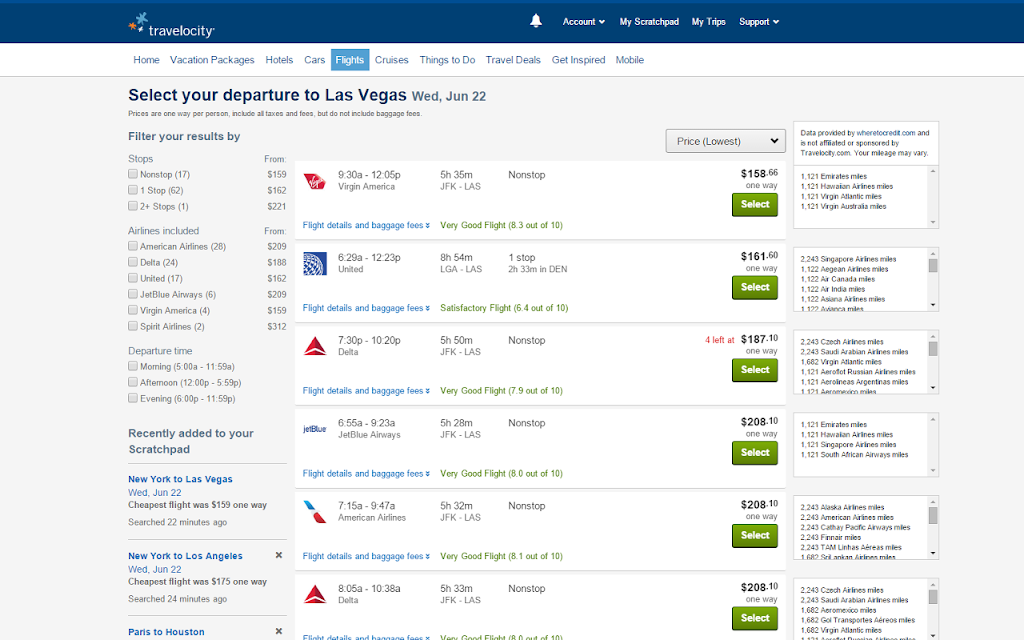The width and height of the screenshot is (1024, 640).
Task: Click the American Airlines logo
Action: (315, 512)
